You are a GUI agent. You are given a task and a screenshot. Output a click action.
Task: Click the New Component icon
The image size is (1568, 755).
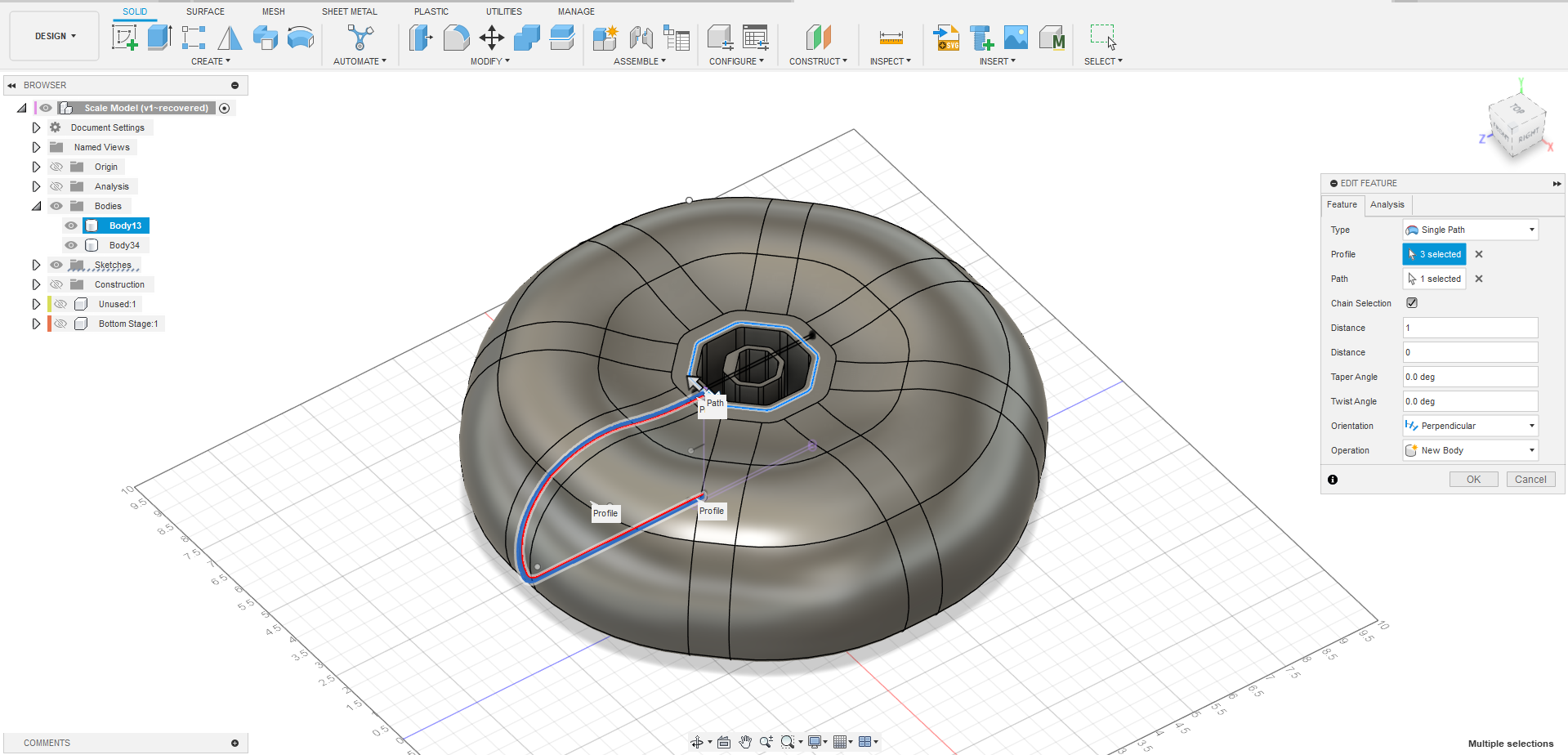click(605, 38)
